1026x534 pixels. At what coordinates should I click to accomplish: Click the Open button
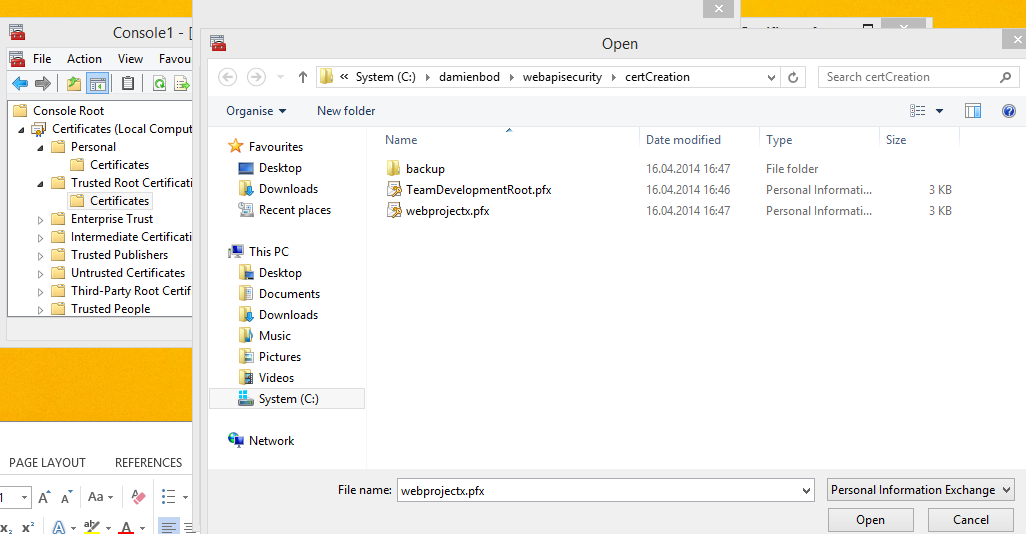coord(870,520)
